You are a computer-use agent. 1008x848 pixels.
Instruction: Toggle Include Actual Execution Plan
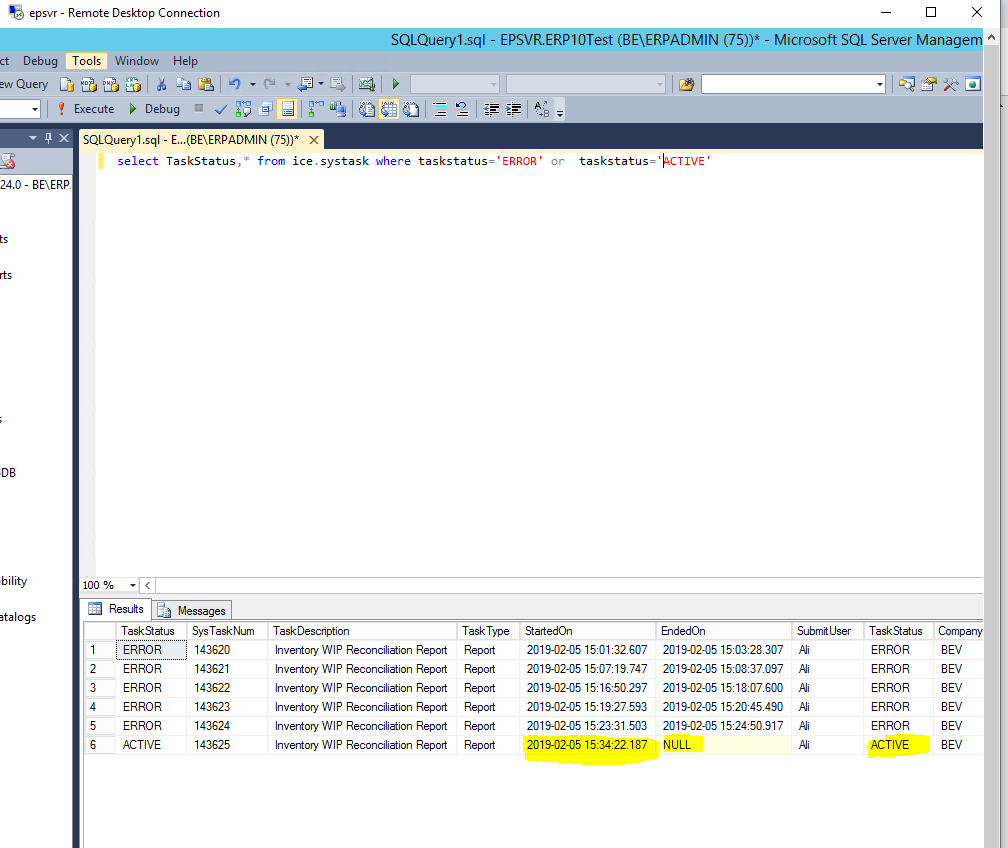[316, 109]
